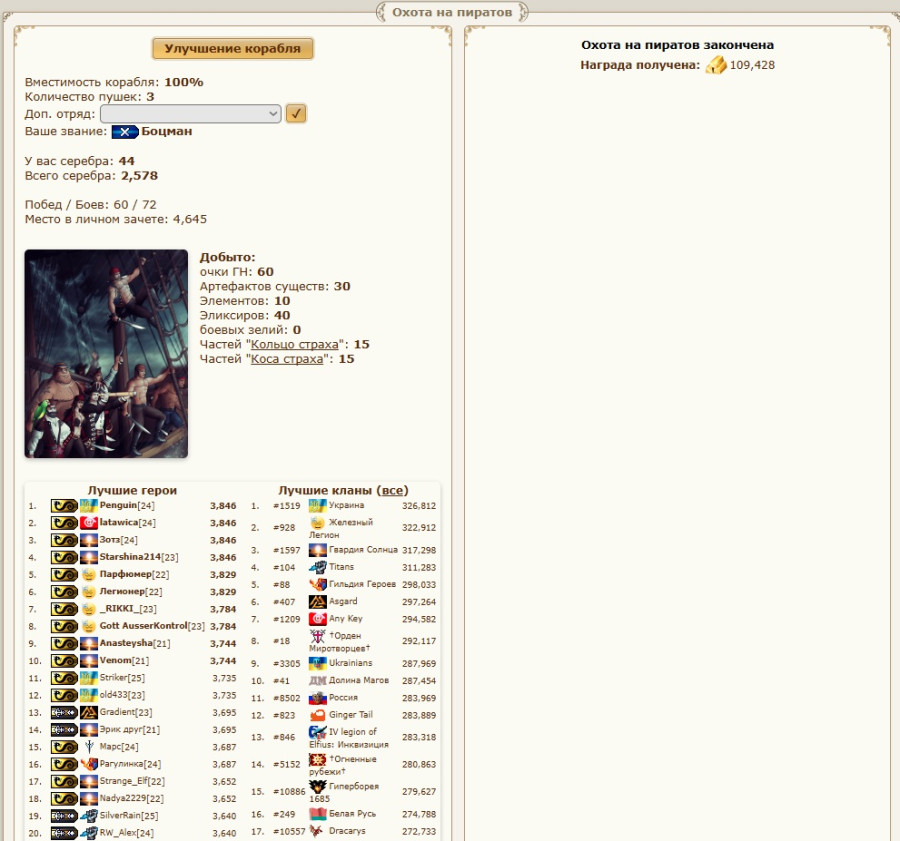Open hero Зотз profile
This screenshot has width=900, height=841.
click(110, 540)
